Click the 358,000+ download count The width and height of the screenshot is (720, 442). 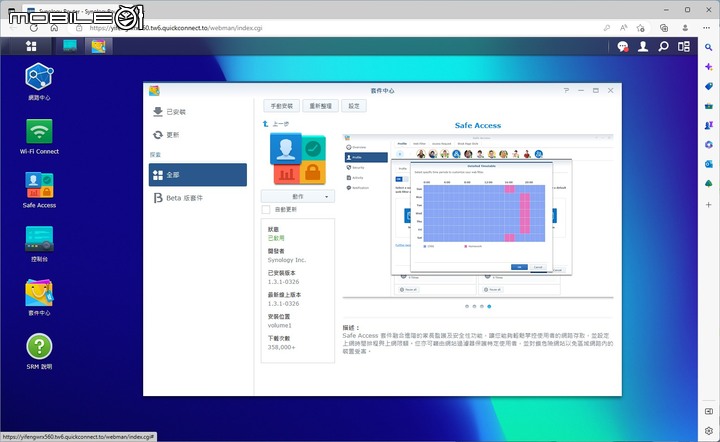tap(281, 347)
